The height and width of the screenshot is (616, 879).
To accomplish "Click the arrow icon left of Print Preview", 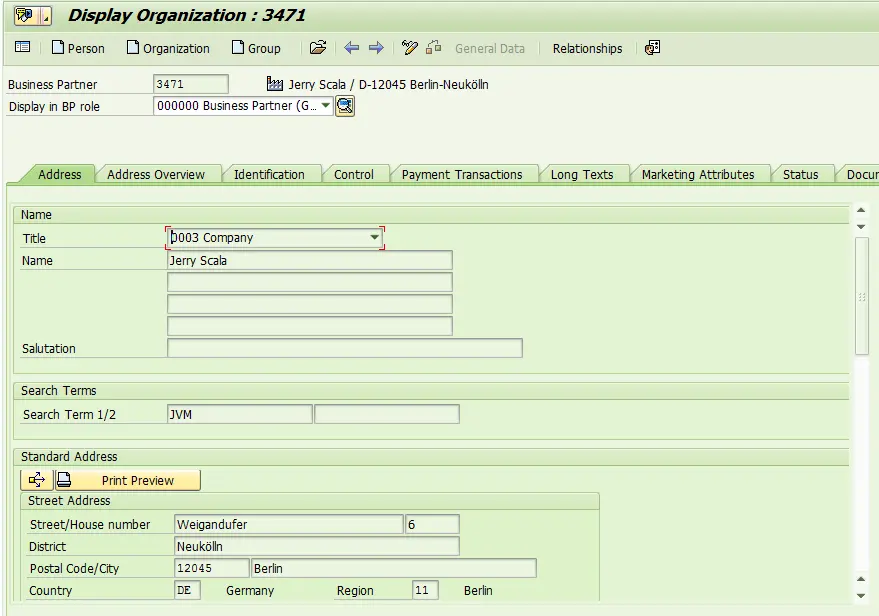I will tap(37, 480).
